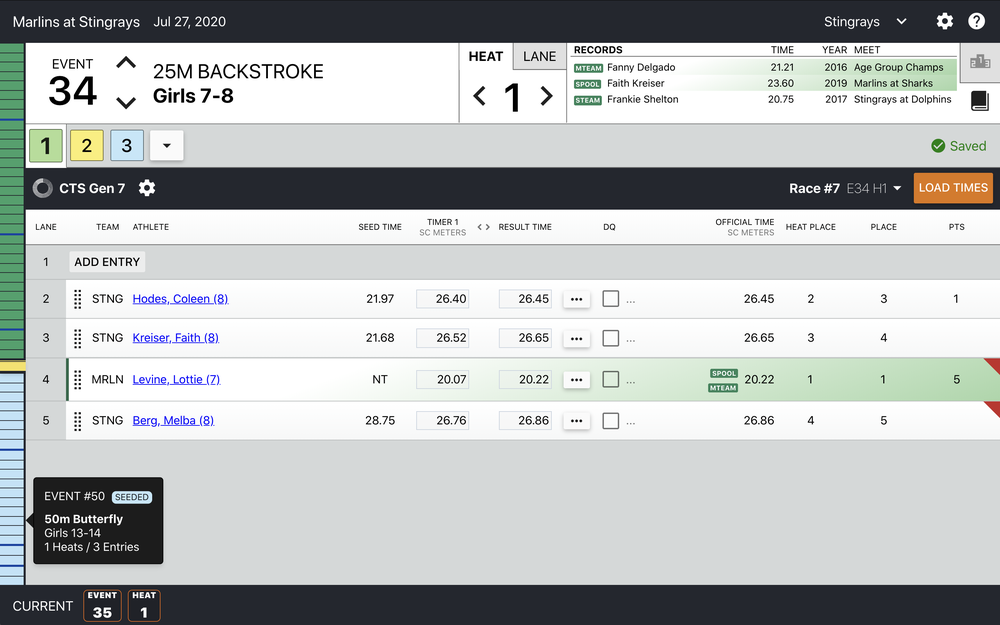The height and width of the screenshot is (625, 1000).
Task: Switch to the LANE tab
Action: pos(540,56)
